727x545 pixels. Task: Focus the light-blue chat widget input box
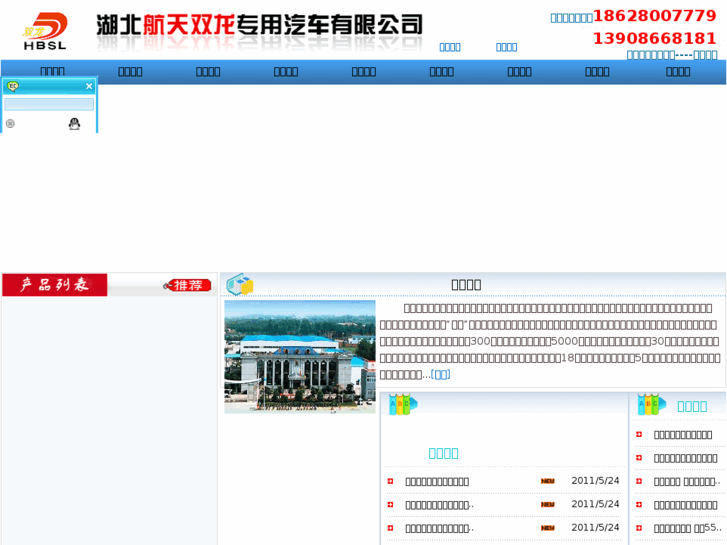(x=49, y=104)
